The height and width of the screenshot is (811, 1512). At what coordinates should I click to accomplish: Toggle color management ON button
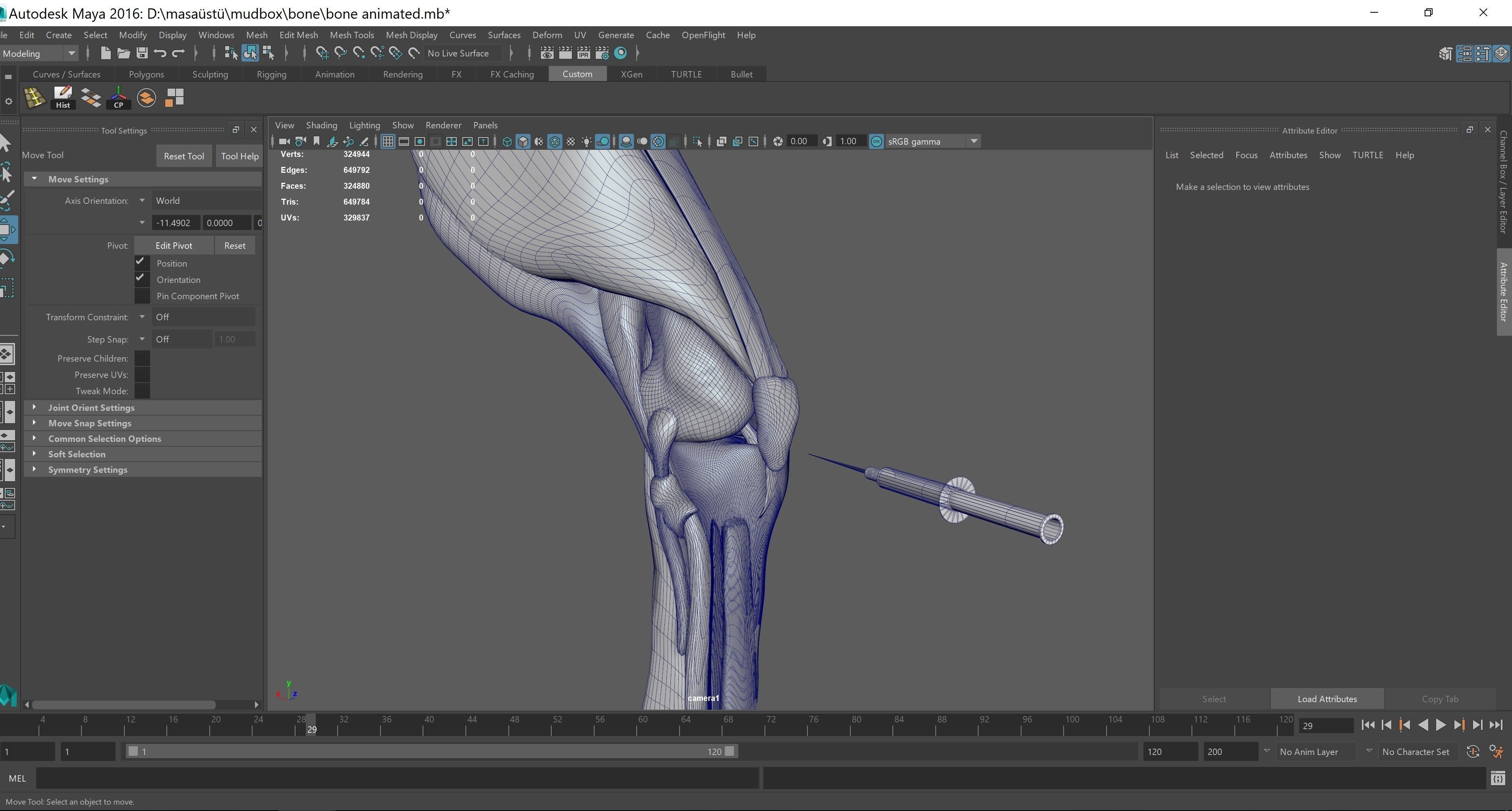(876, 141)
